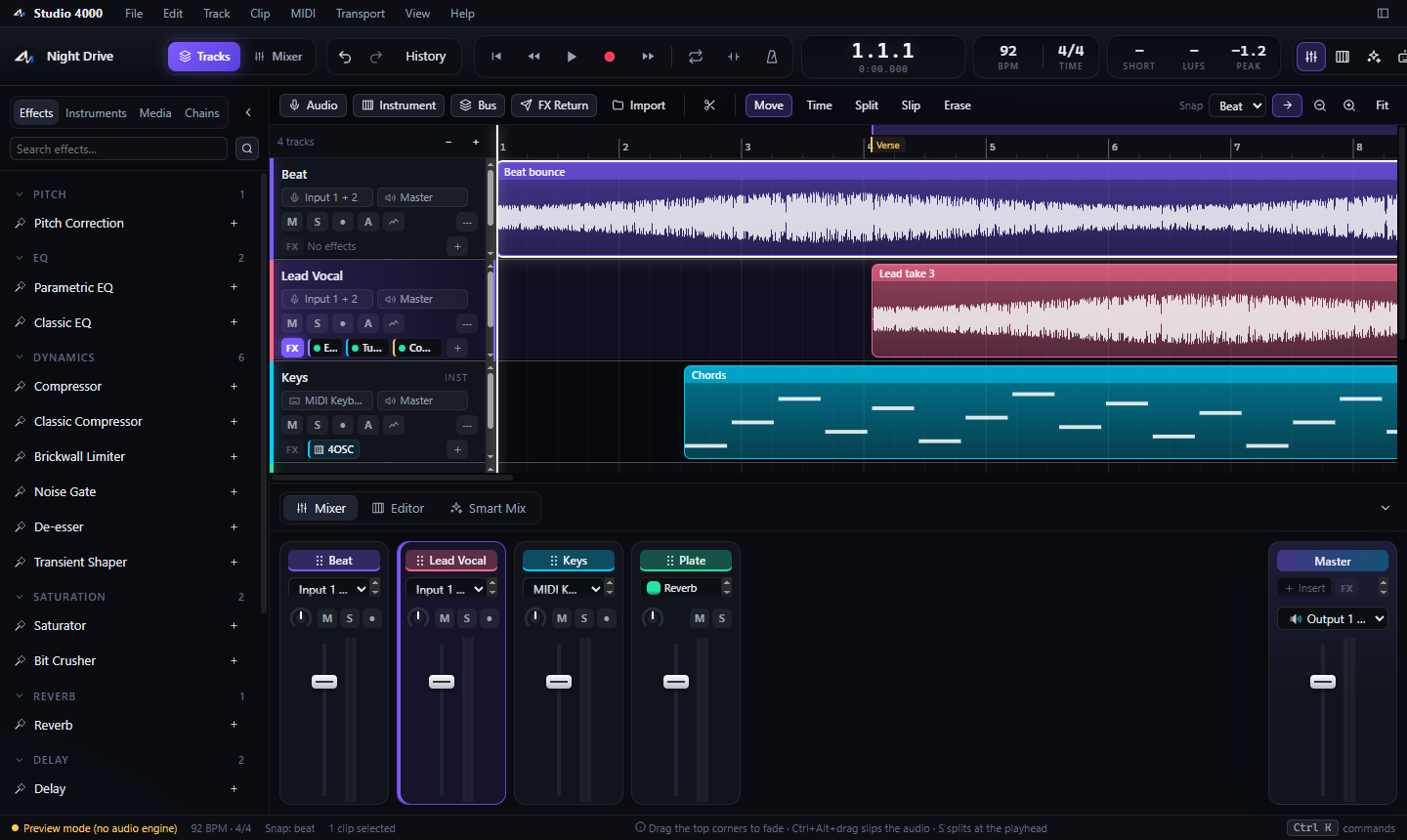Click the Rewind transport button

(534, 57)
